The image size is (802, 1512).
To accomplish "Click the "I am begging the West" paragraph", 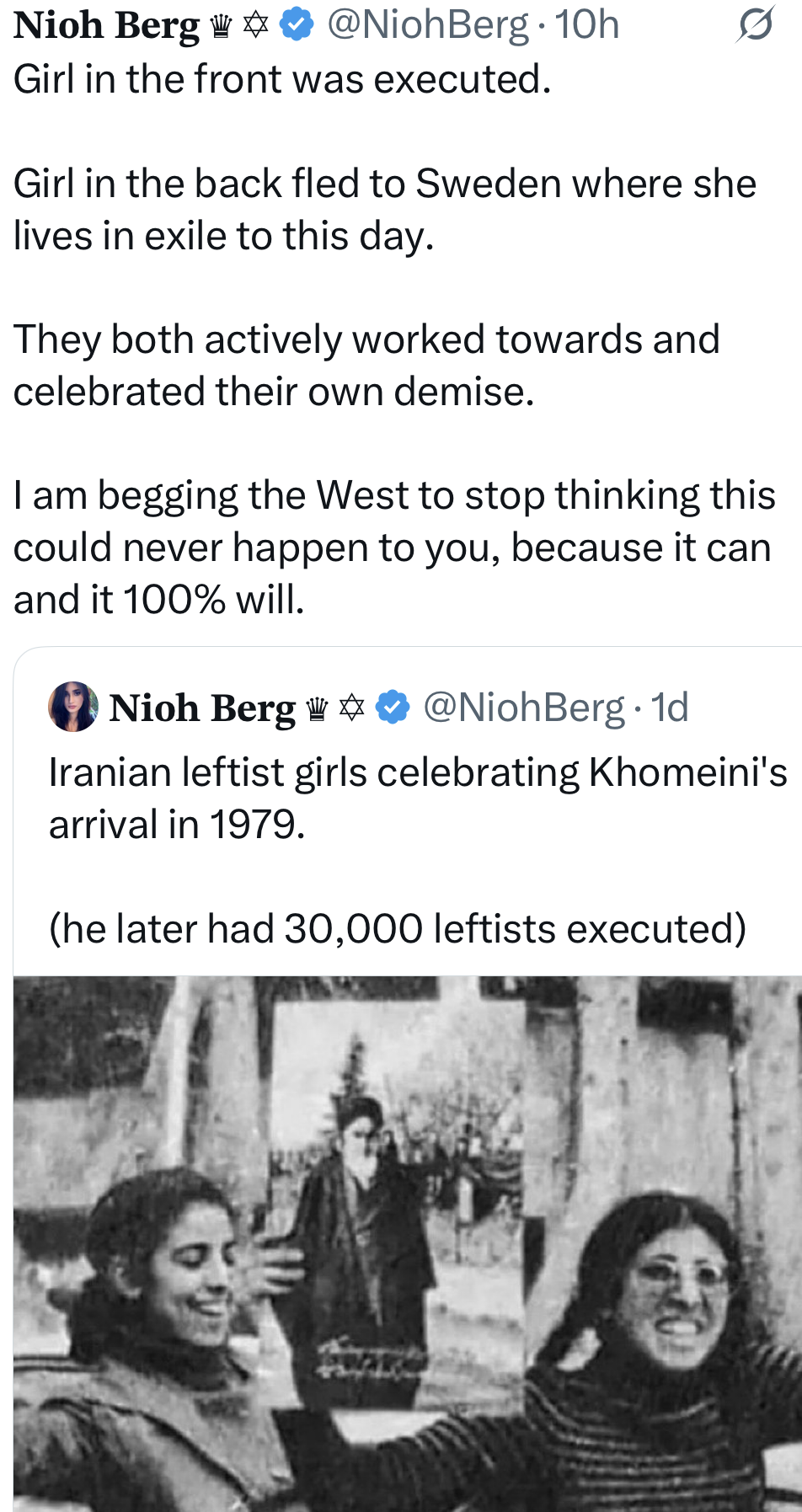I will (393, 547).
